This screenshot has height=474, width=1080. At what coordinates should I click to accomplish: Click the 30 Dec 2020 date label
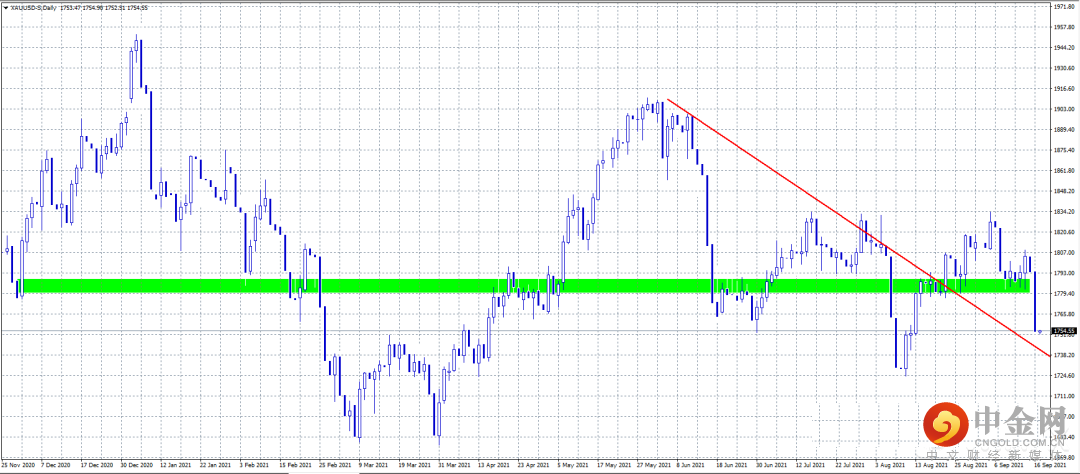point(136,466)
